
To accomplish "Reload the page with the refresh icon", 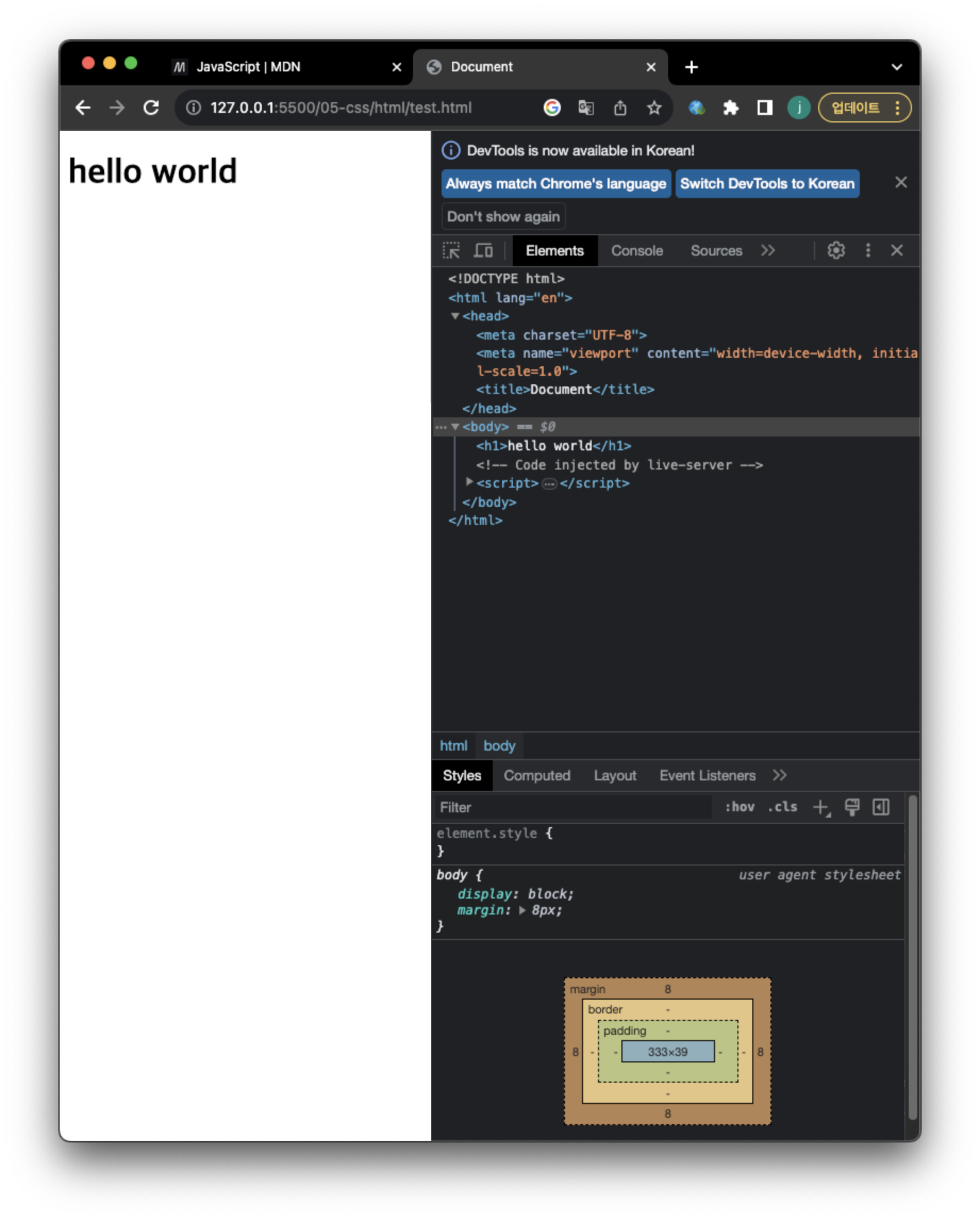I will click(151, 108).
